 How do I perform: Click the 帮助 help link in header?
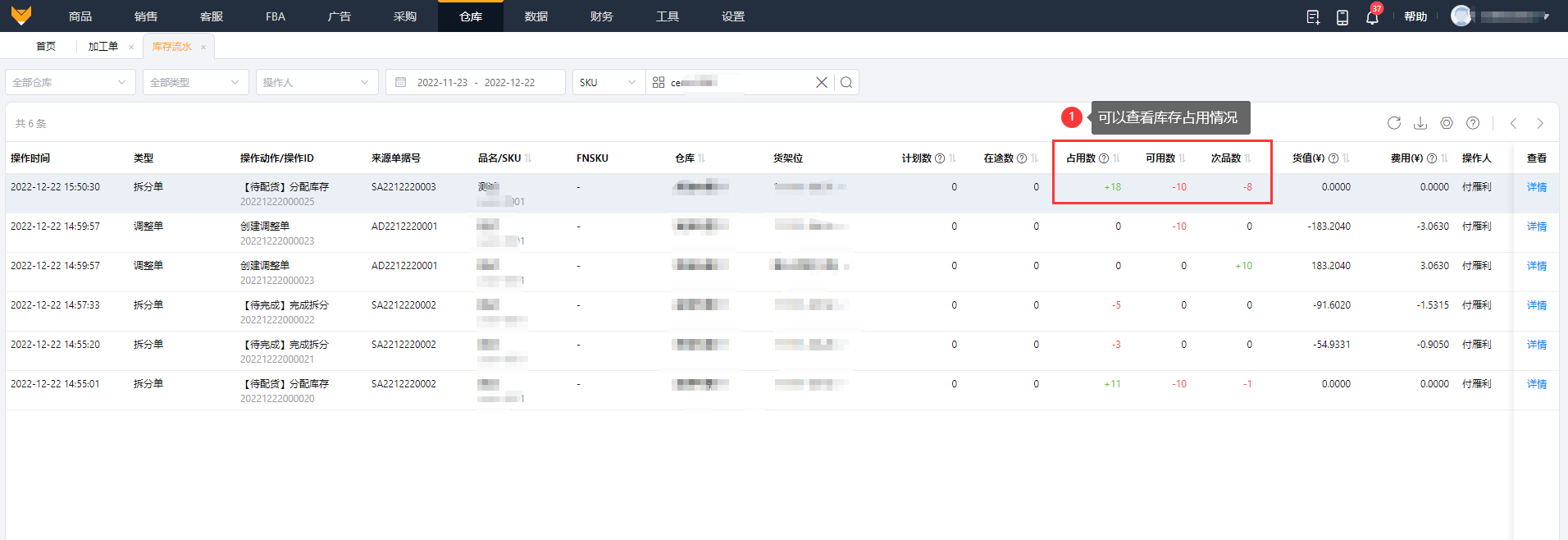pyautogui.click(x=1415, y=17)
